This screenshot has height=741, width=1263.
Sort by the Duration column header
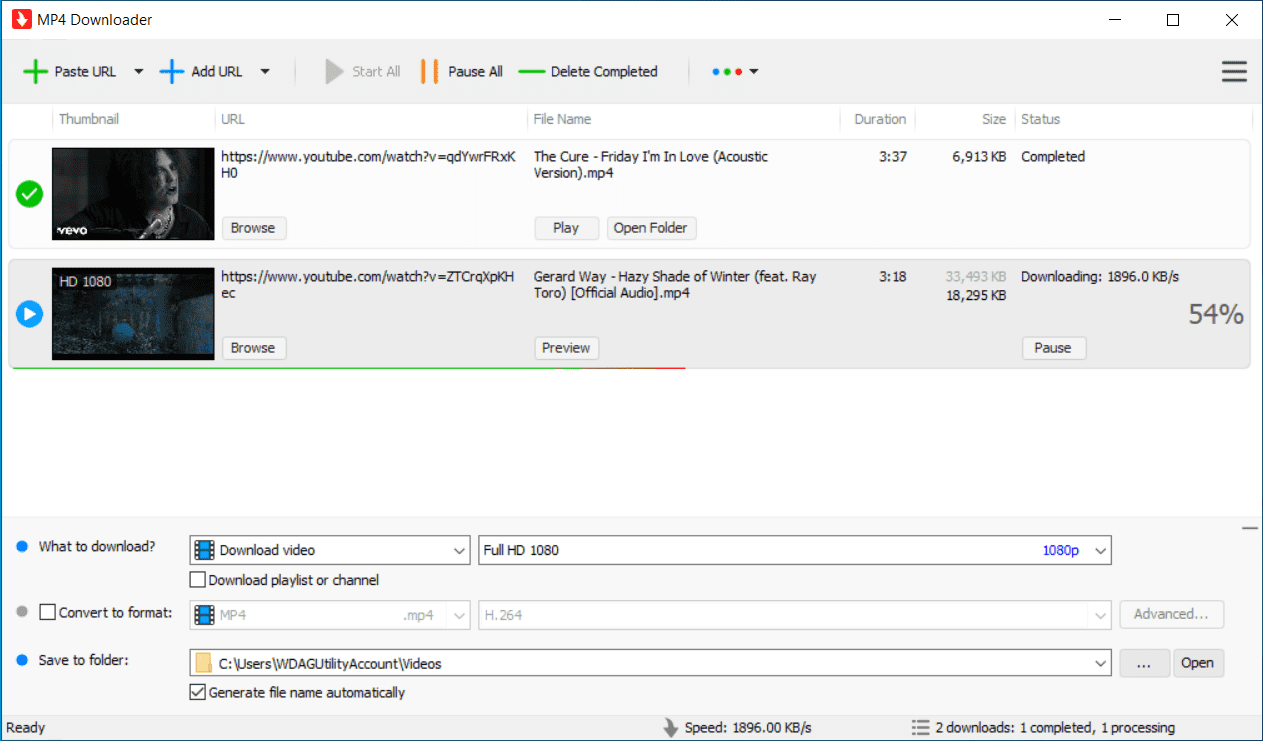[x=878, y=119]
